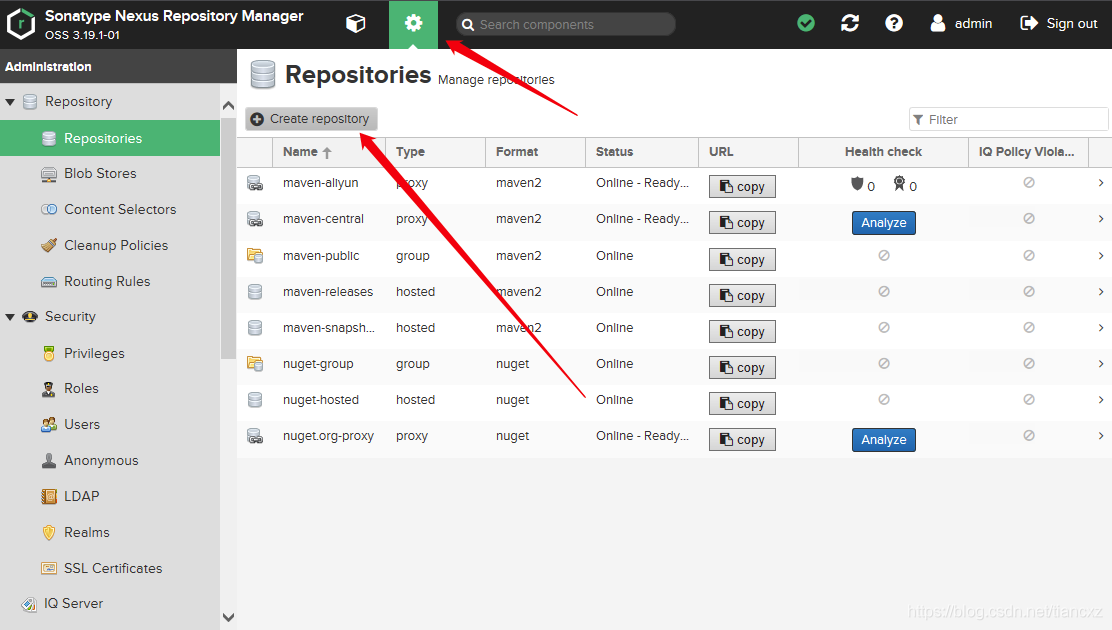Image resolution: width=1112 pixels, height=630 pixels.
Task: Click the green system status check icon
Action: click(806, 23)
